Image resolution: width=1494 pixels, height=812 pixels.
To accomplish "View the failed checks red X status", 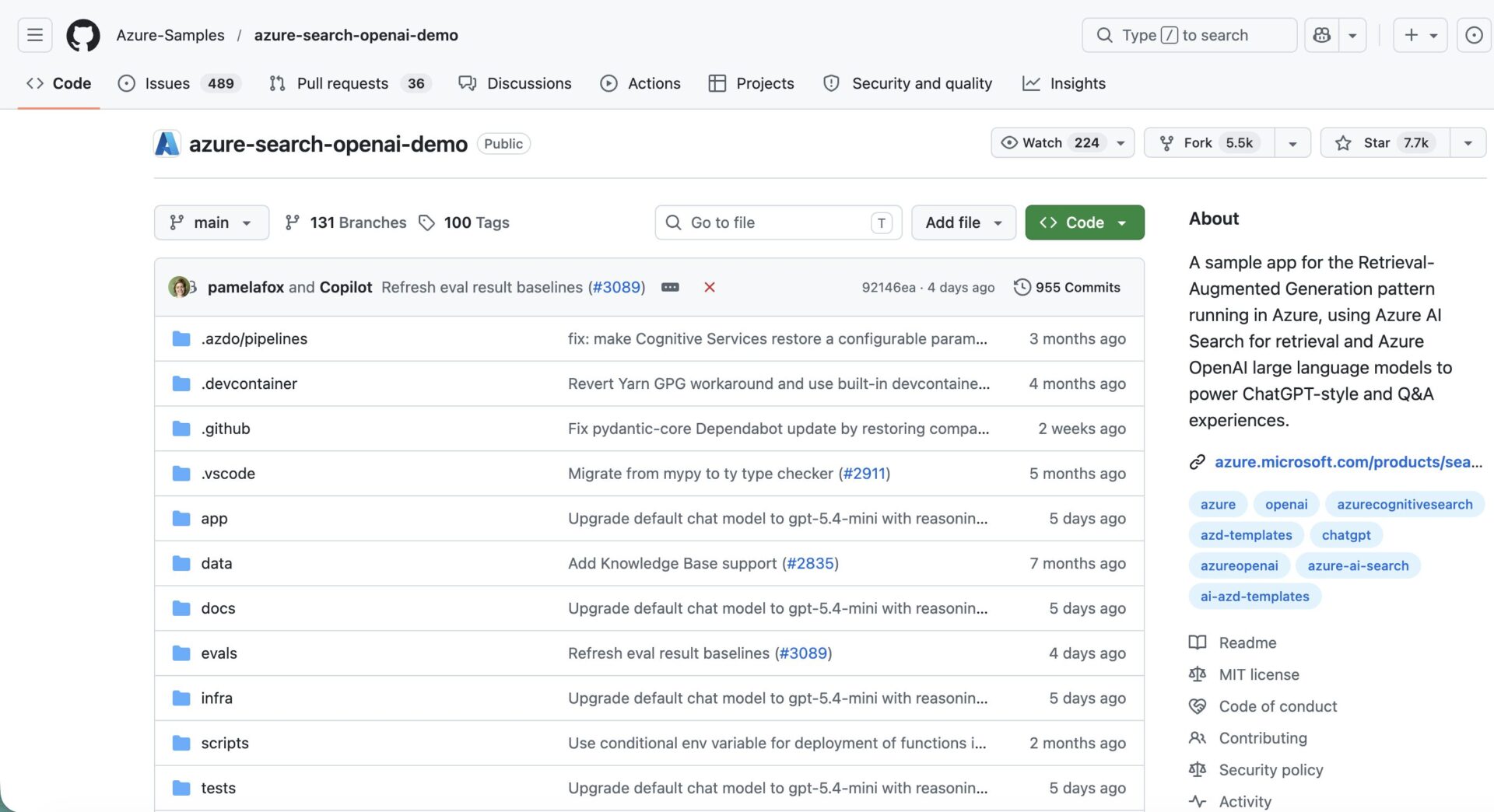I will (x=710, y=287).
